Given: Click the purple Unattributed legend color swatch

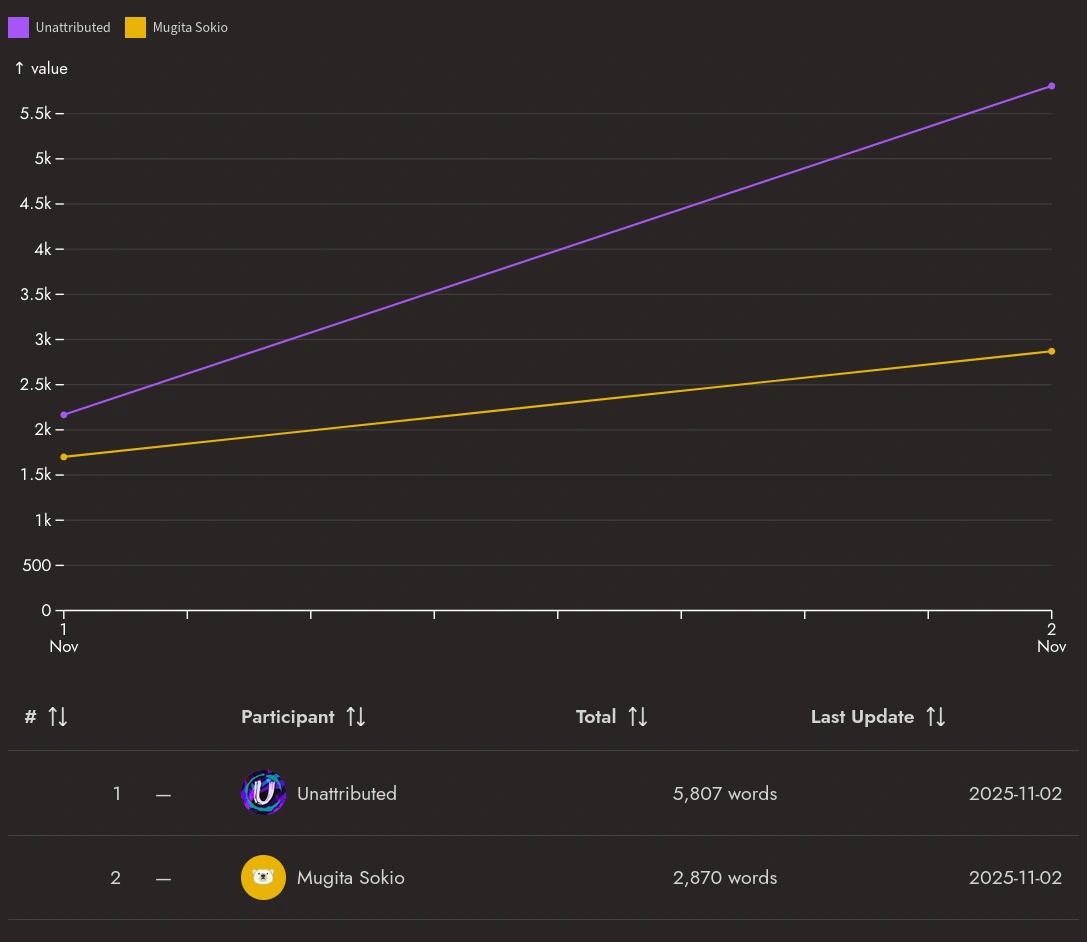Looking at the screenshot, I should coord(18,27).
